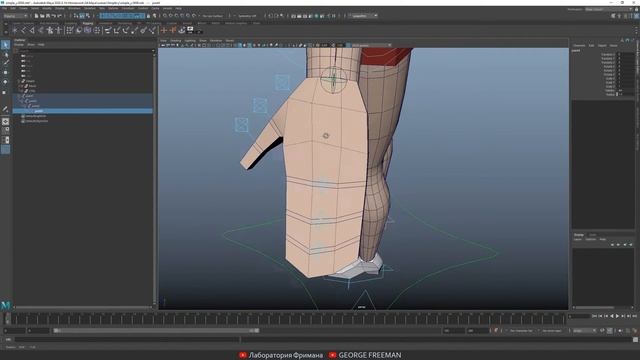Open the File menu

[x=5, y=8]
